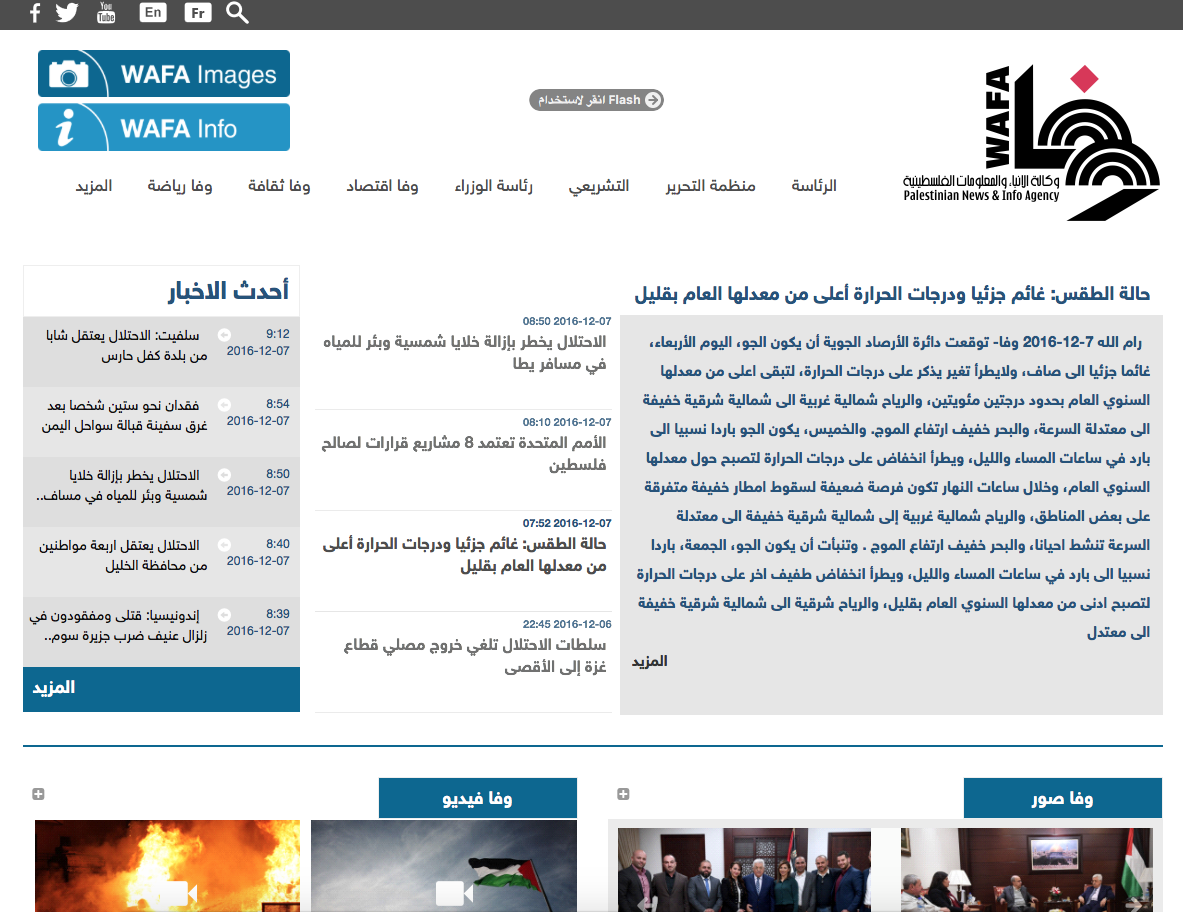Switch site language to French (Fr)
The width and height of the screenshot is (1183, 912).
pyautogui.click(x=198, y=13)
